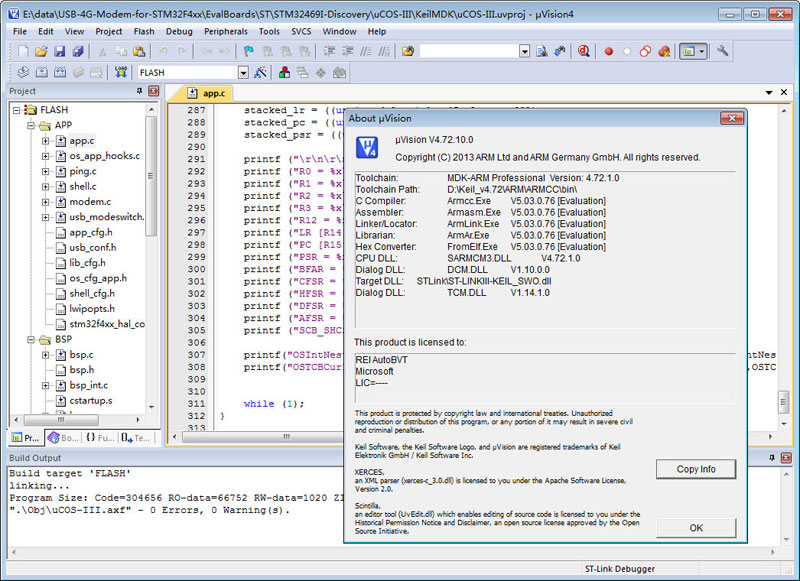Click the Copy Info button
800x581 pixels.
[695, 469]
